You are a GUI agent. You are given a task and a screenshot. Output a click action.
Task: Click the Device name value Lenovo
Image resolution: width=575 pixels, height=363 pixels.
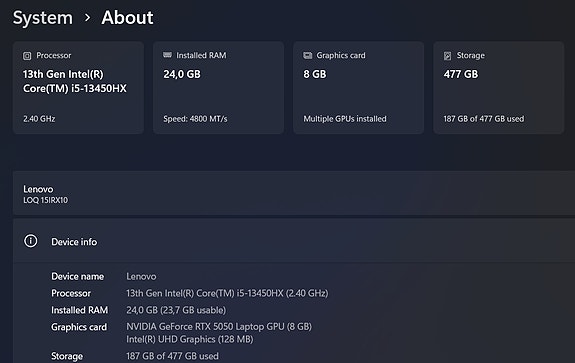(x=141, y=276)
